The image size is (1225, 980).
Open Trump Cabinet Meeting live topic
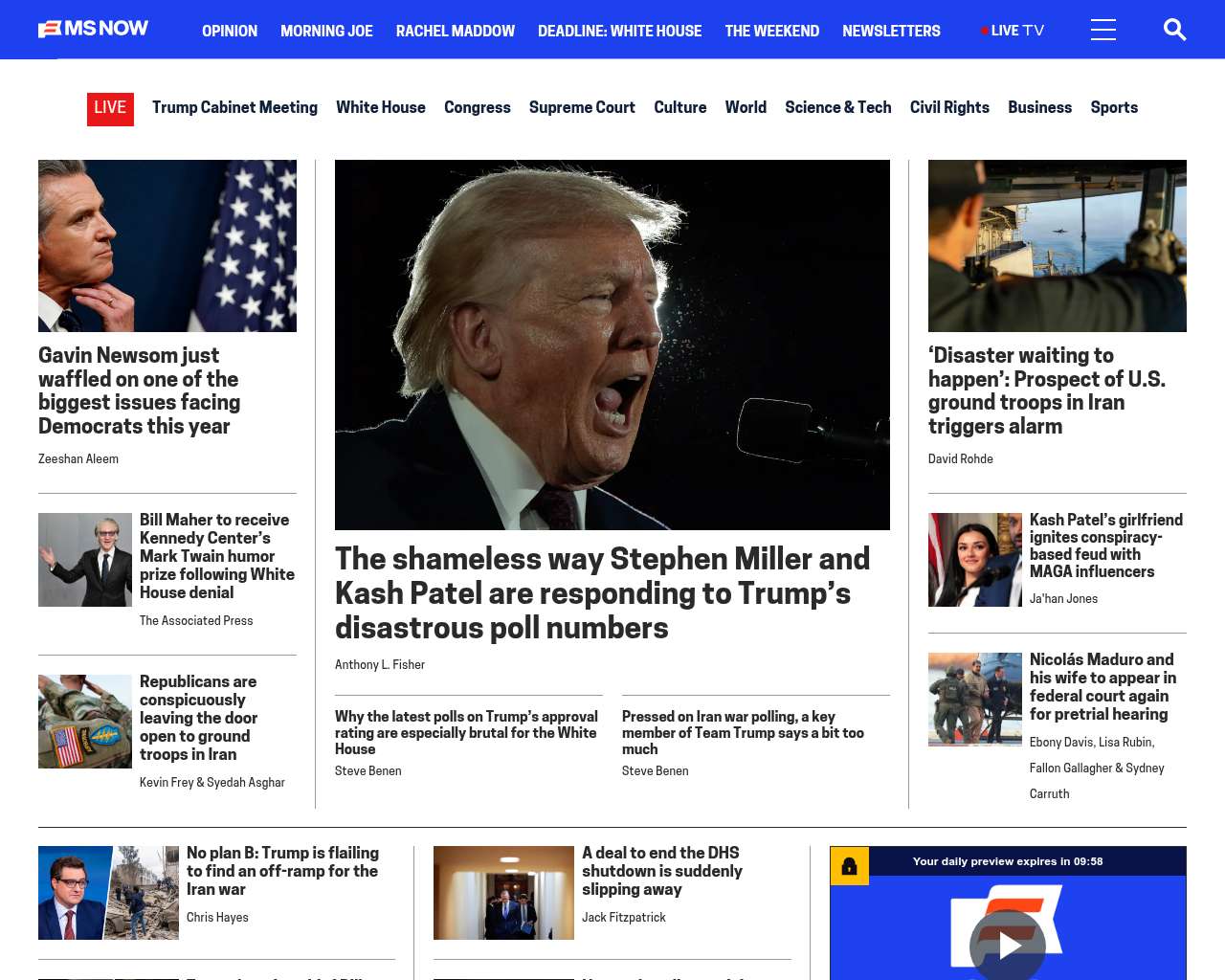coord(234,107)
